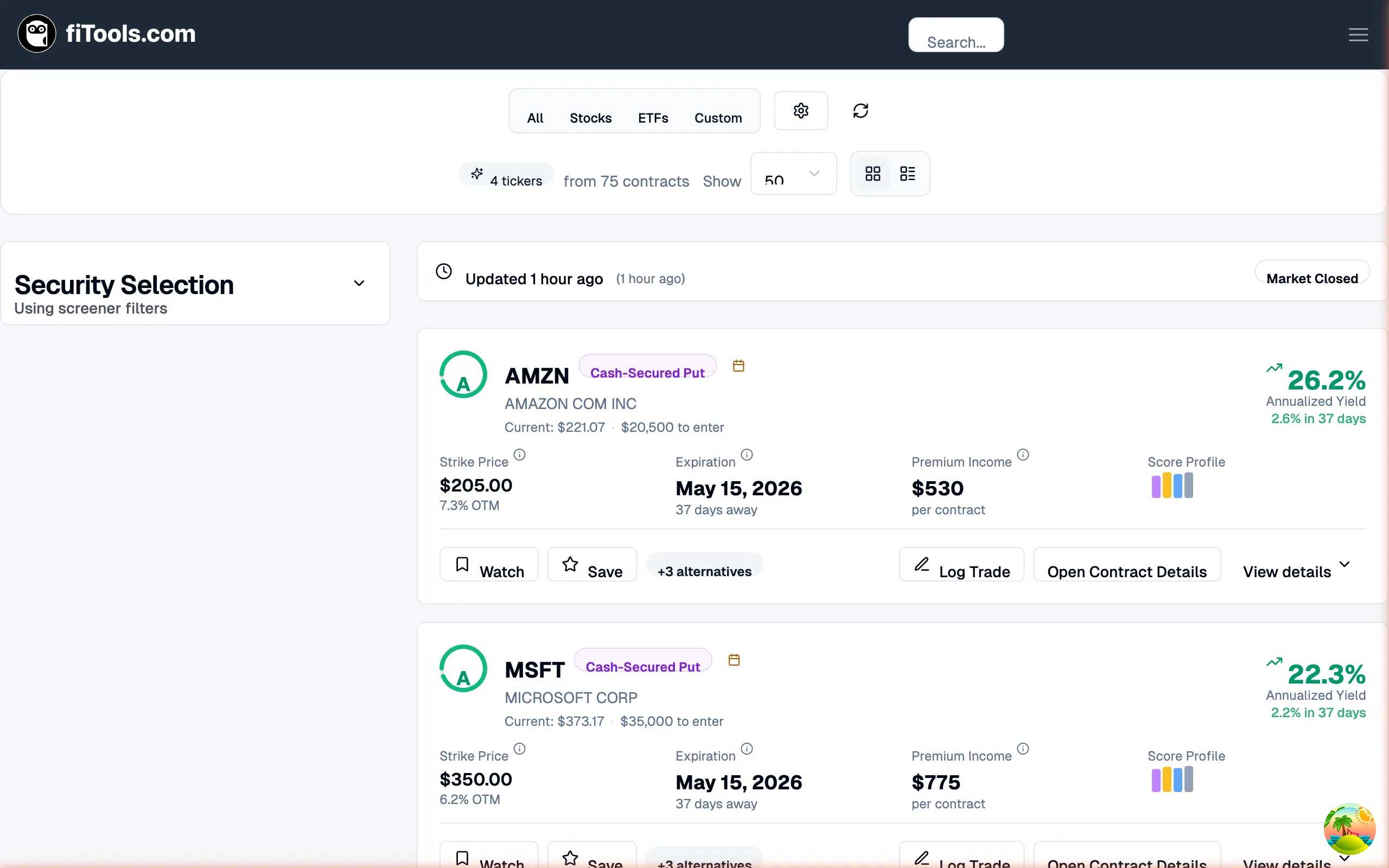The height and width of the screenshot is (868, 1389).
Task: Open the Show count dropdown
Action: pyautogui.click(x=793, y=174)
